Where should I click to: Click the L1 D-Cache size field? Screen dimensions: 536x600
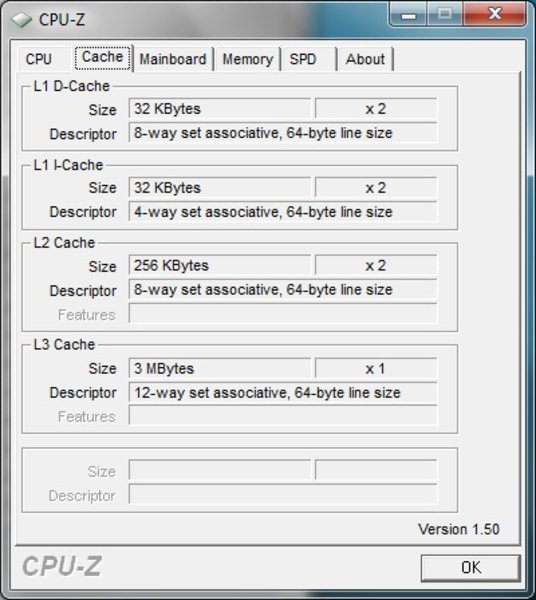pyautogui.click(x=220, y=109)
